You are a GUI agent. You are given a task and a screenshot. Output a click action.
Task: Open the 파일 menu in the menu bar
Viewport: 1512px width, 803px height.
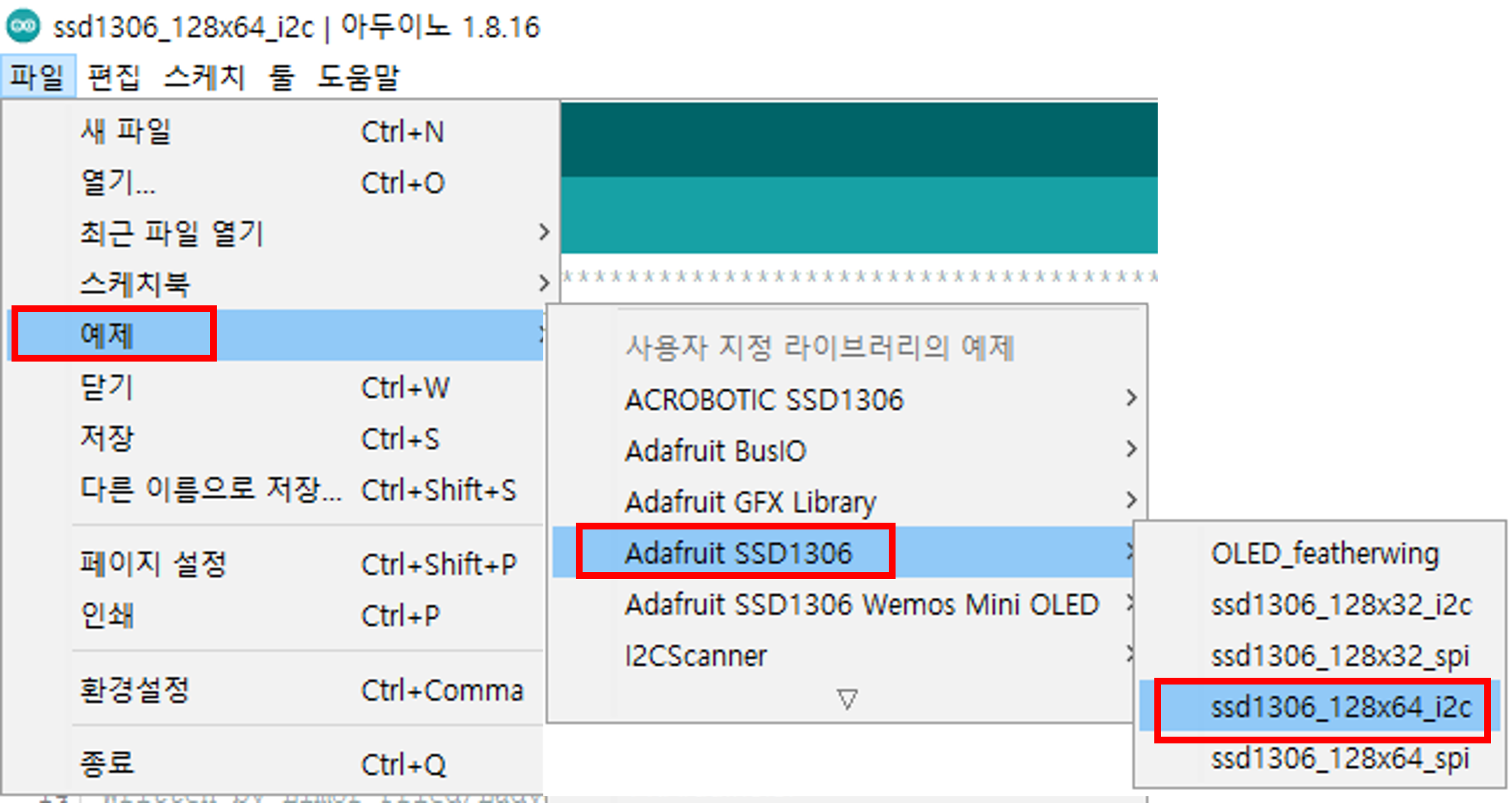coord(37,77)
